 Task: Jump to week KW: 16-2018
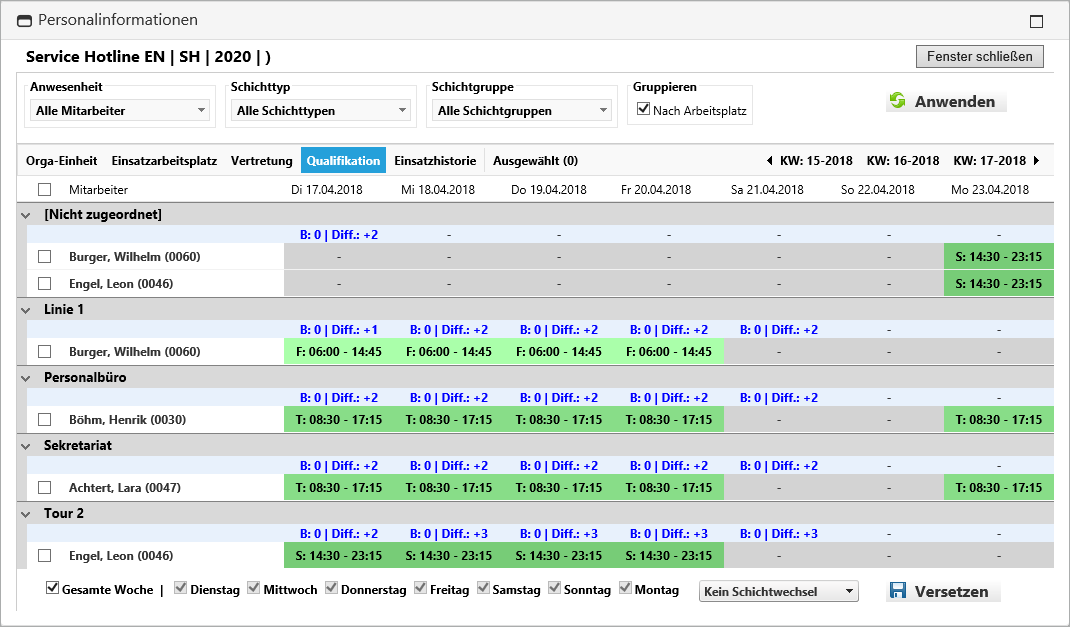903,161
